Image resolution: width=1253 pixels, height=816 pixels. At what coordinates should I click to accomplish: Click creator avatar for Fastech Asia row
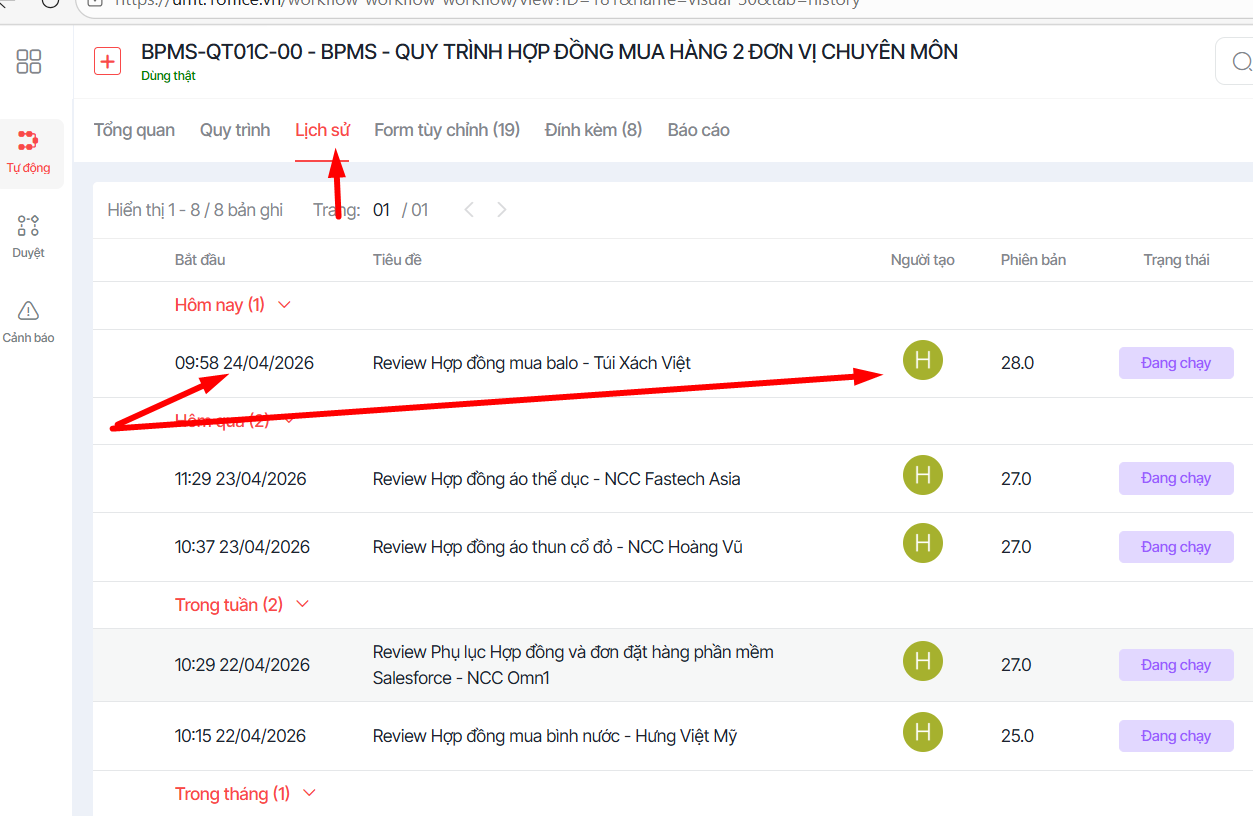922,476
